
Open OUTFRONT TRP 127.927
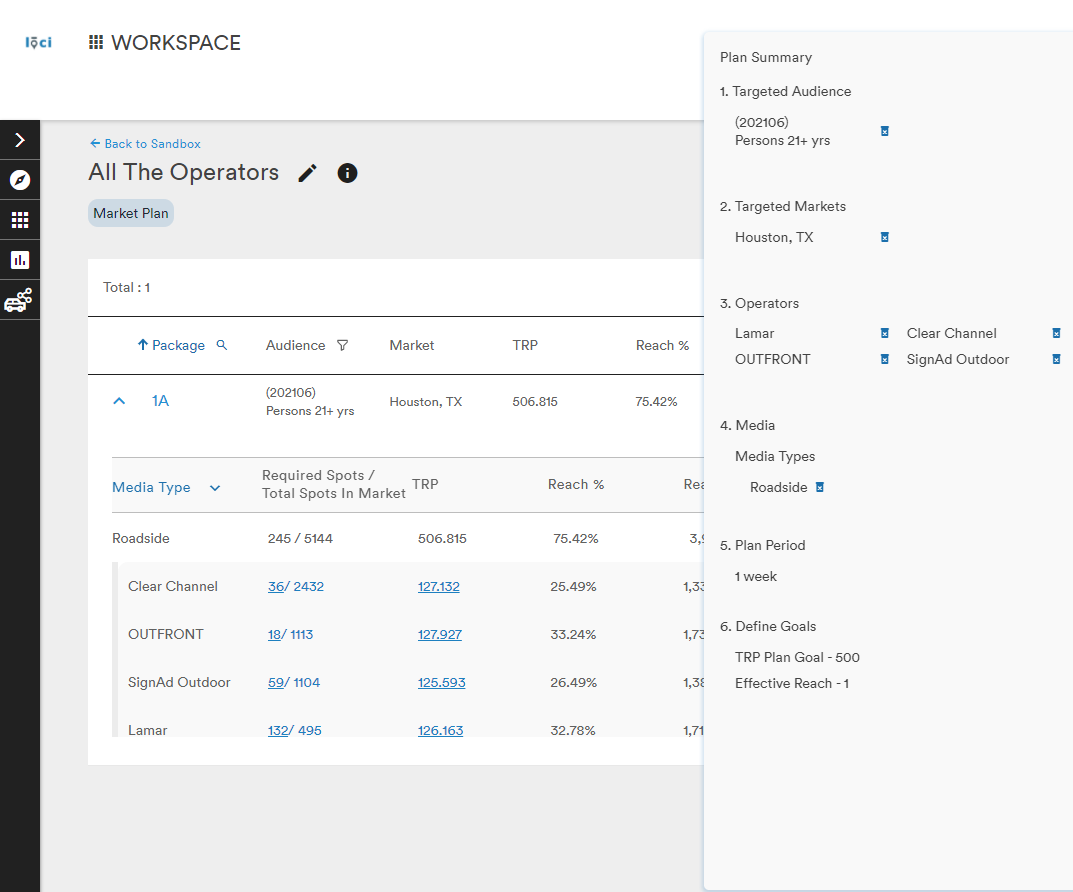[439, 634]
